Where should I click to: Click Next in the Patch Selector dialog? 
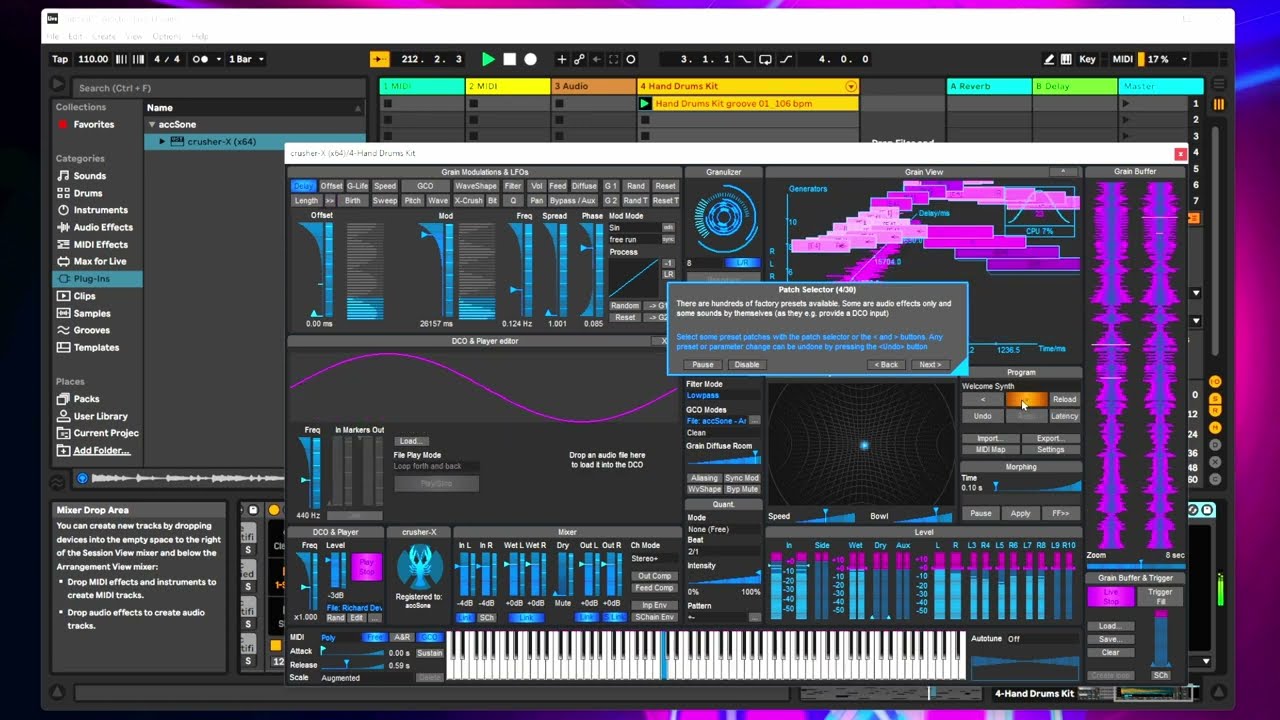[930, 365]
